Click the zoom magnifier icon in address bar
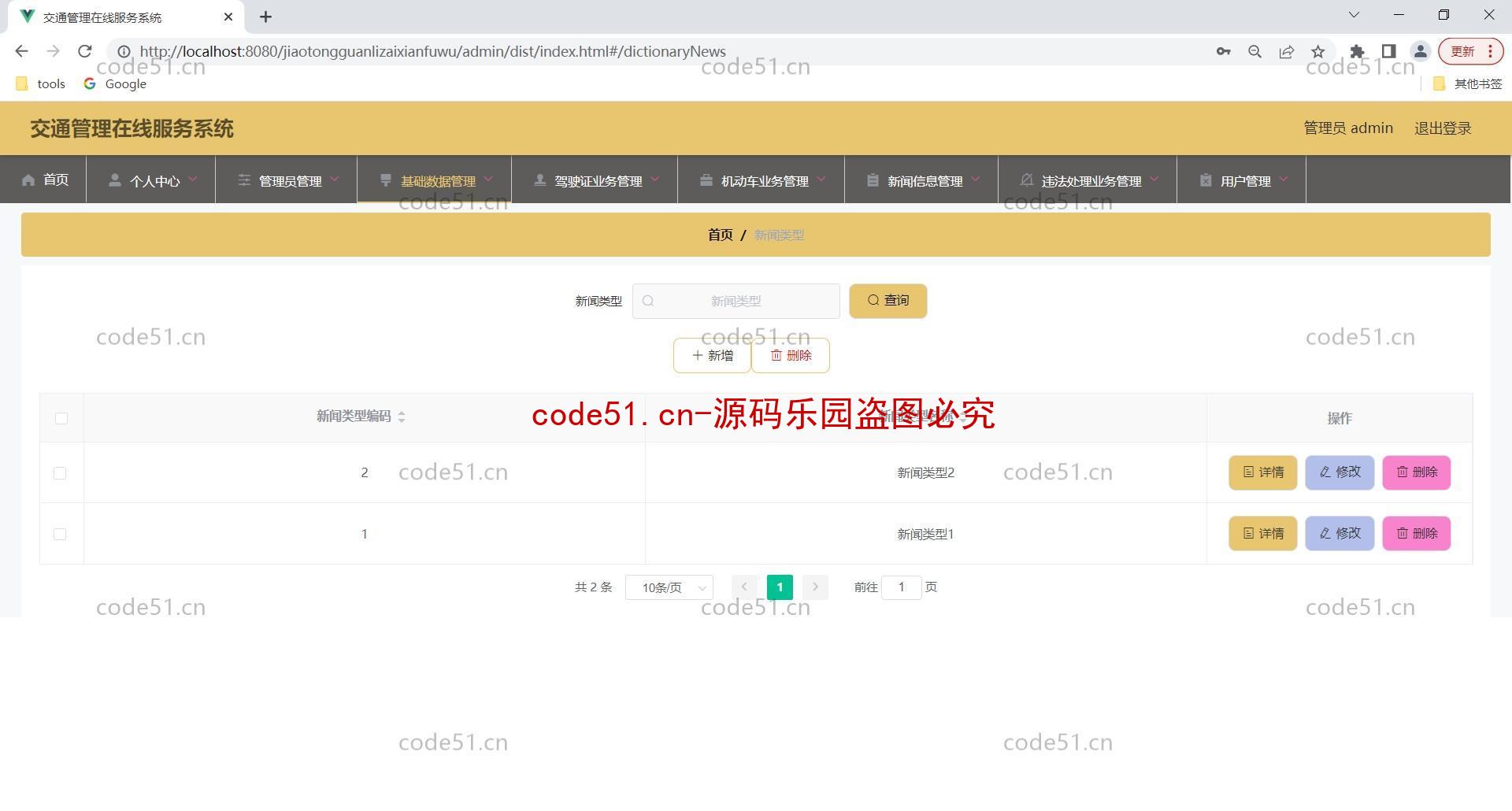Screen dimensions: 1512x811 click(1255, 51)
